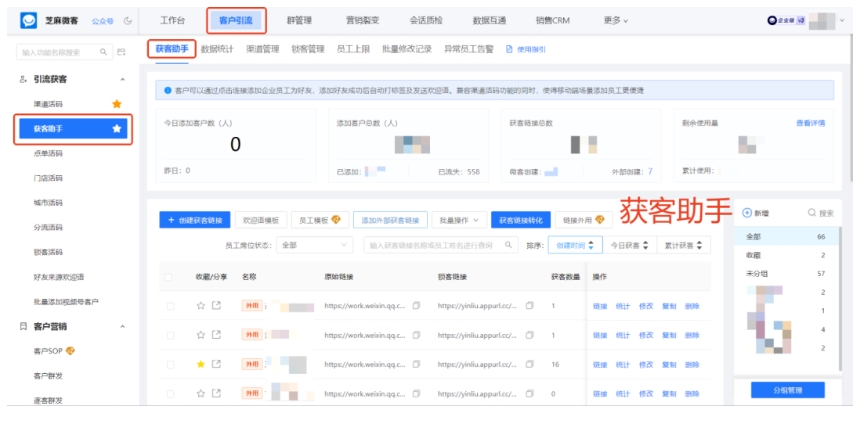This screenshot has height=422, width=864.
Task: Click the 员工模板 button
Action: click(320, 220)
